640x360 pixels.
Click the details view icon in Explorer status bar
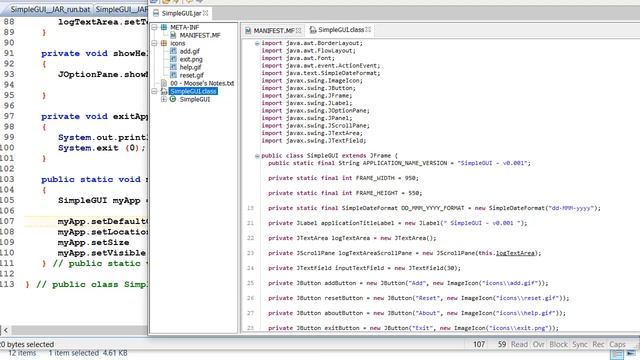[617, 354]
